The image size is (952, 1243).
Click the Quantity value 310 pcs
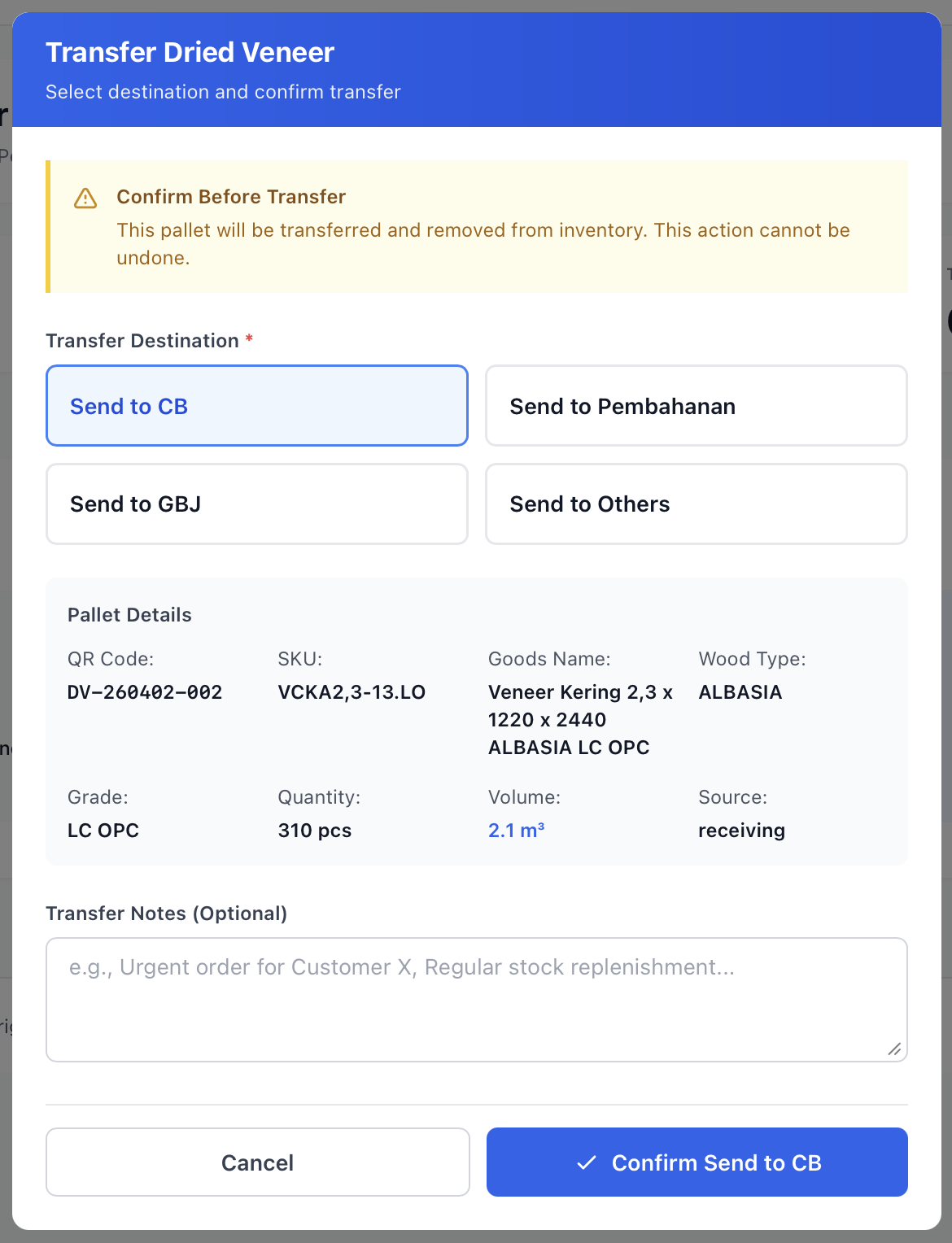point(315,831)
